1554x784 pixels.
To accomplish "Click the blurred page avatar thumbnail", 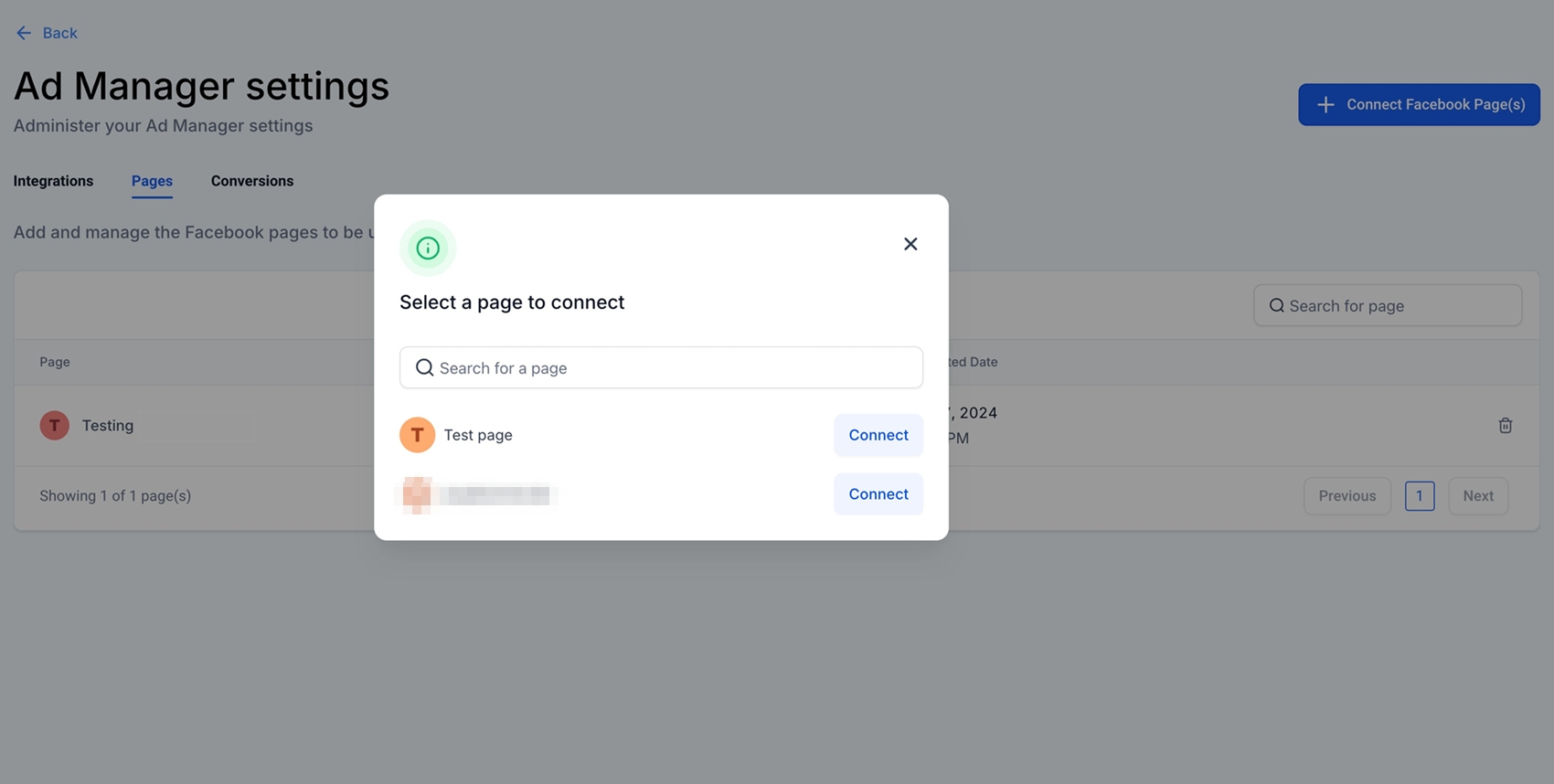I will pyautogui.click(x=417, y=494).
